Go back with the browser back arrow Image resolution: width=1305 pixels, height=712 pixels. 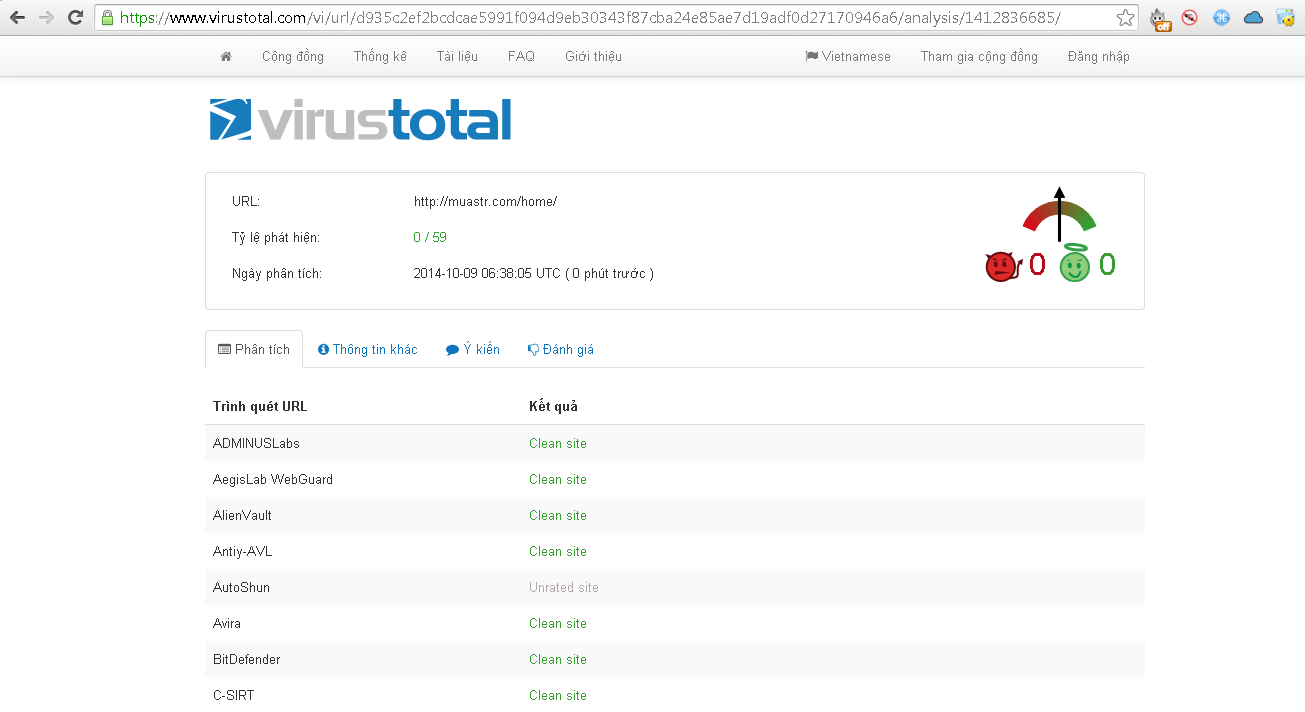(18, 17)
